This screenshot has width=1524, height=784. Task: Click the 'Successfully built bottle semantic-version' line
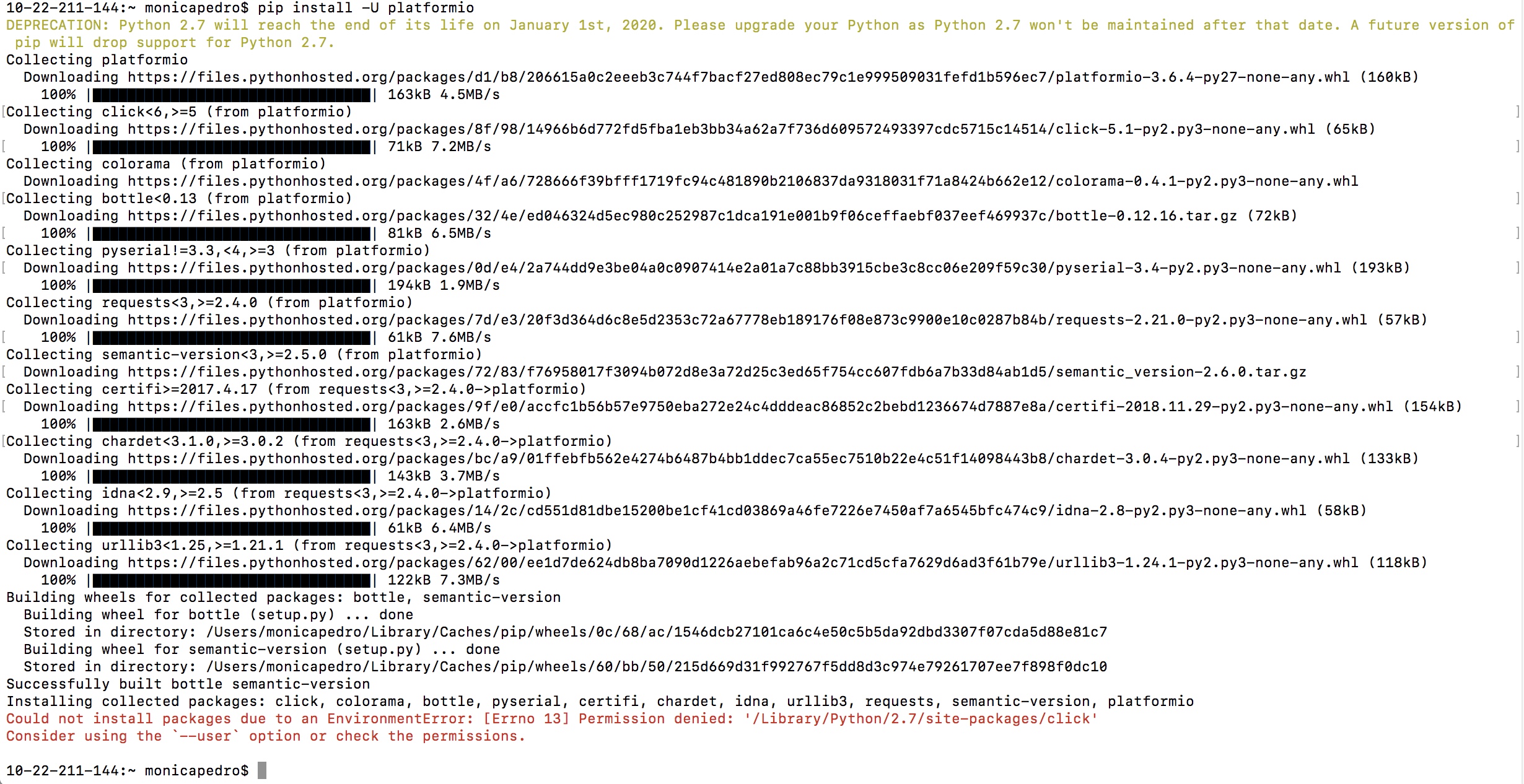pyautogui.click(x=188, y=684)
